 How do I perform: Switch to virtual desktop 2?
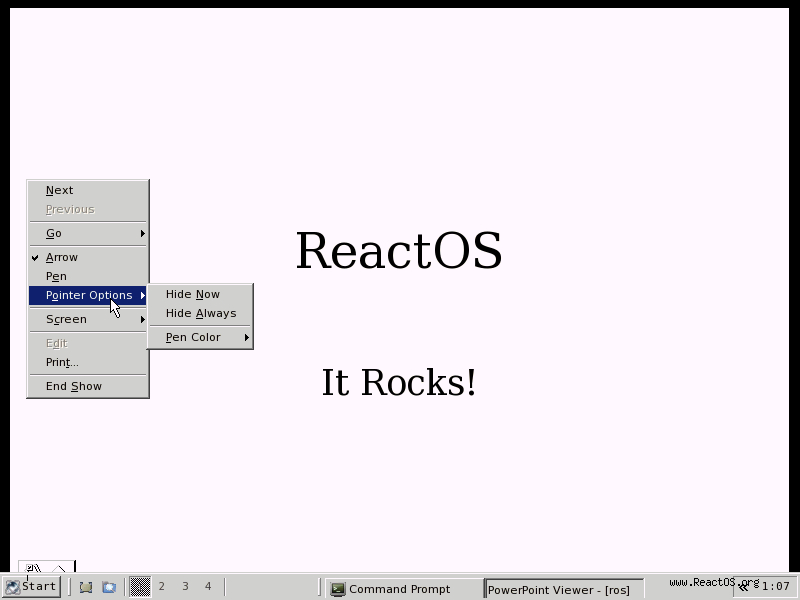[x=162, y=587]
